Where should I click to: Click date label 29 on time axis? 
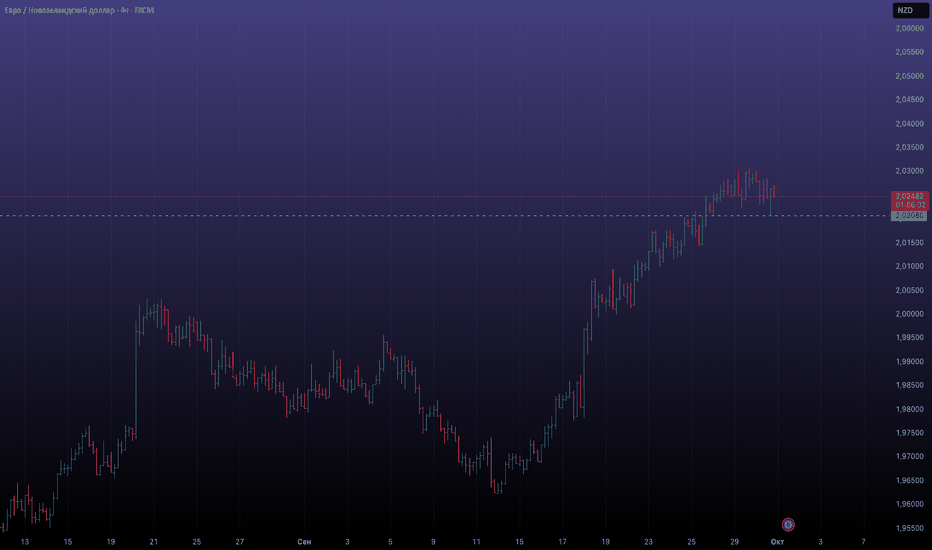coord(735,542)
